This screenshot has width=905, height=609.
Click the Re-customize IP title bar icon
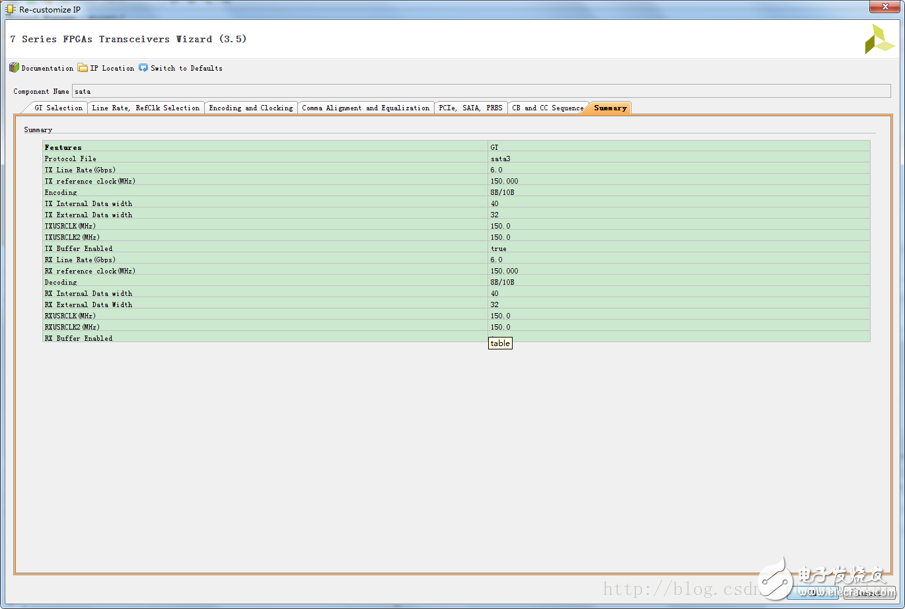tap(10, 9)
